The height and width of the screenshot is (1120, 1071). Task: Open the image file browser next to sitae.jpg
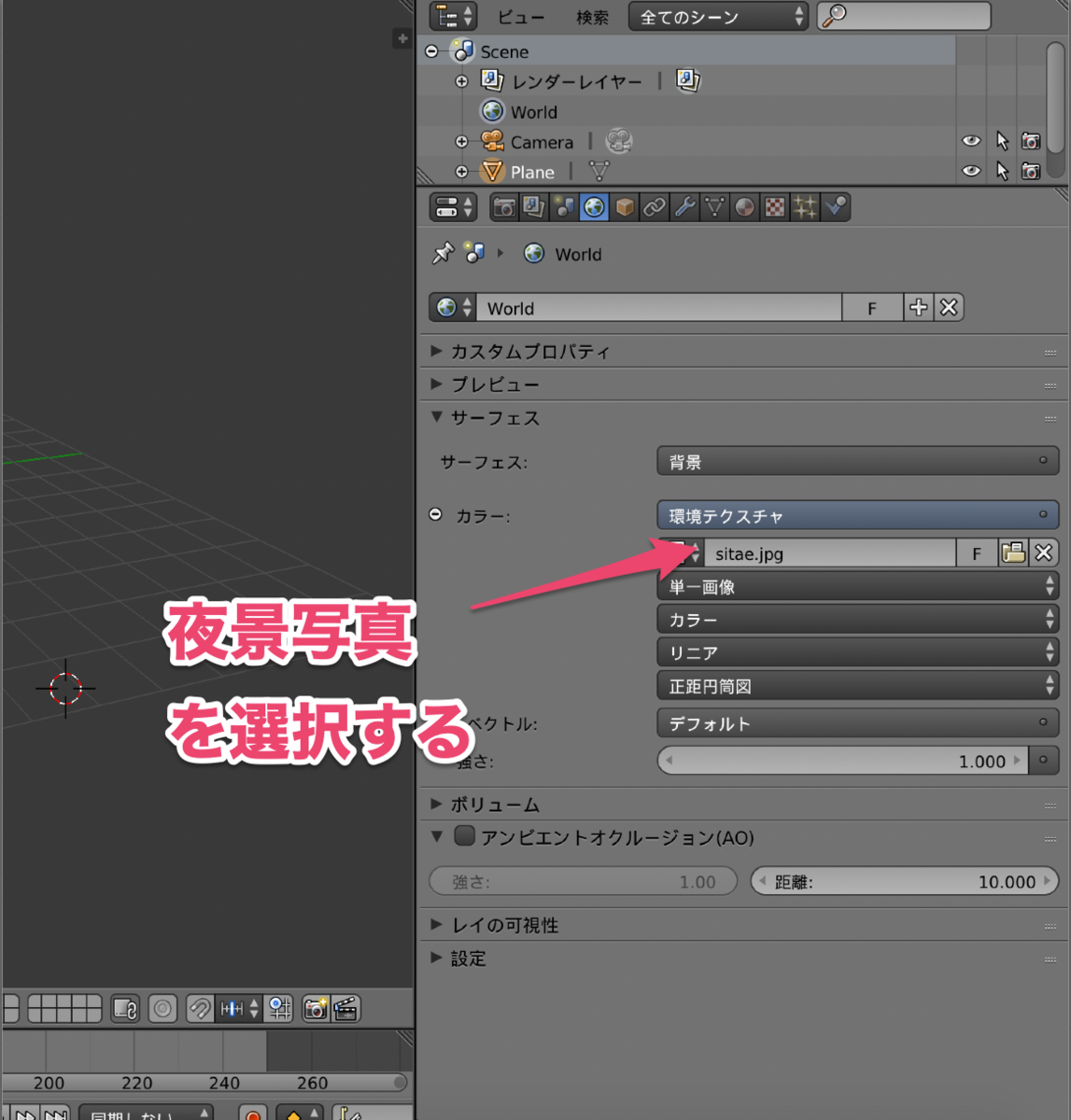click(1014, 553)
